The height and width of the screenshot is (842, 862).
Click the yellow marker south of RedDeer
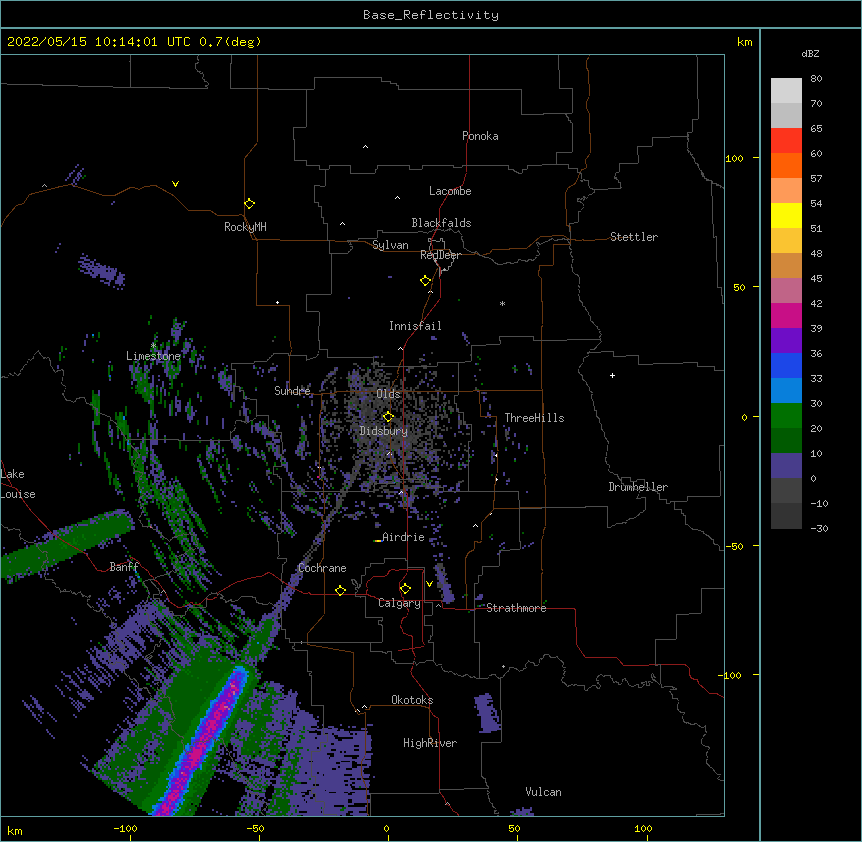click(425, 281)
